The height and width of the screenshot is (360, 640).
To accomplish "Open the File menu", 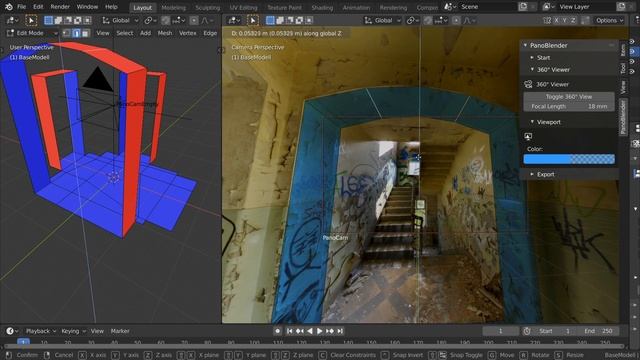I will tap(22, 7).
